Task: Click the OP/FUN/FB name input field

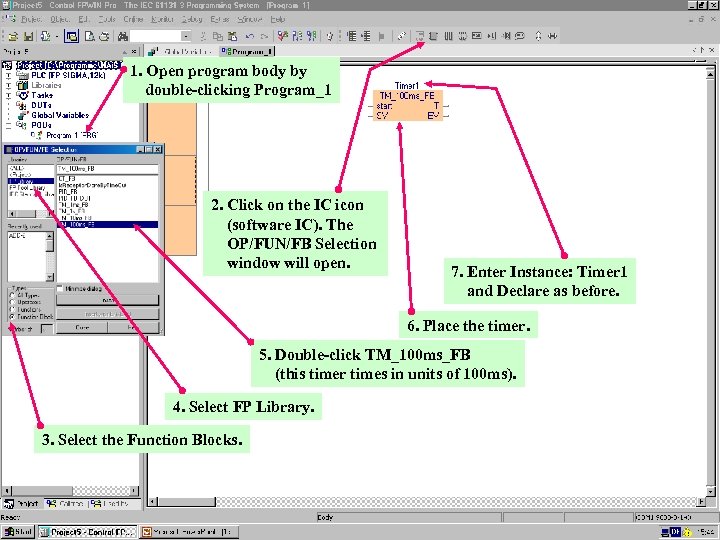Action: coord(107,169)
